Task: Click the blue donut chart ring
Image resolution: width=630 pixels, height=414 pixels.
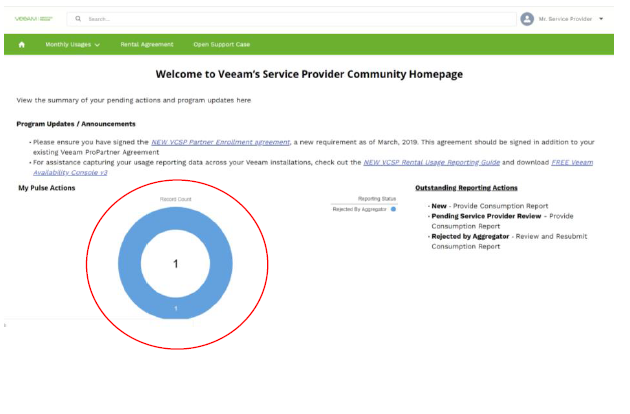Action: (131, 263)
